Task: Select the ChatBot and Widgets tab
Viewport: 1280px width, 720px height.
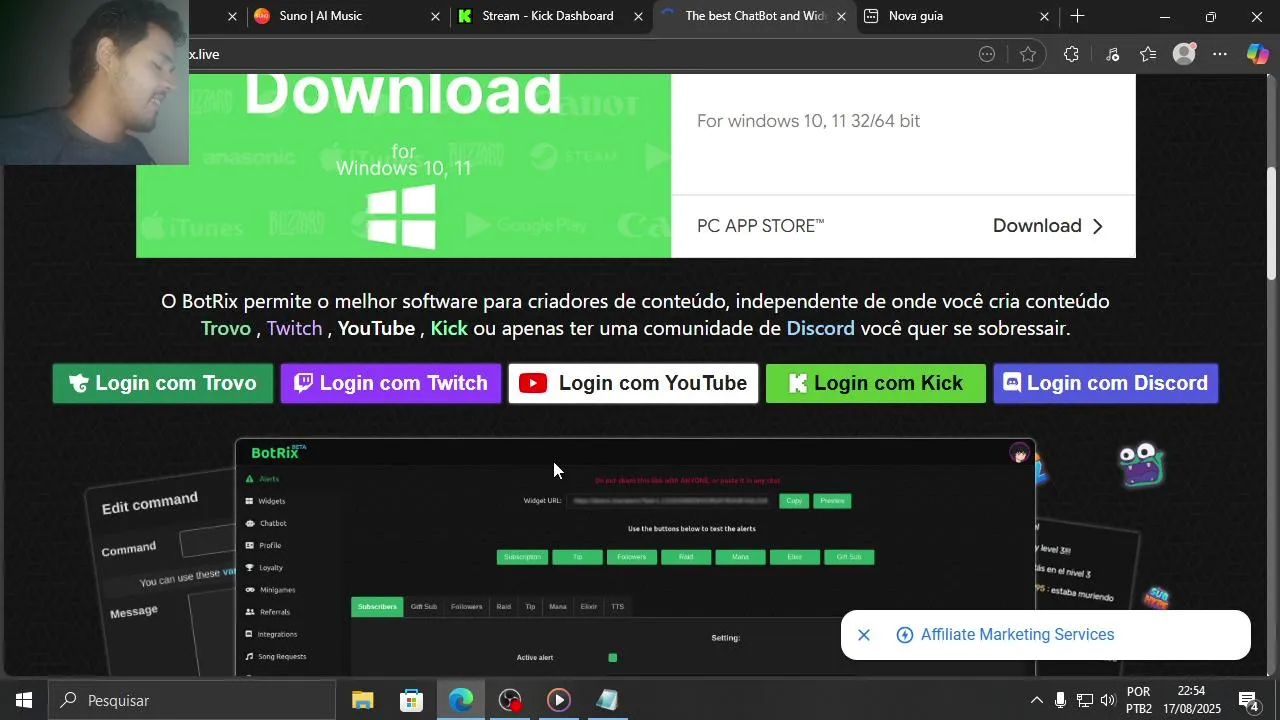Action: [x=755, y=16]
